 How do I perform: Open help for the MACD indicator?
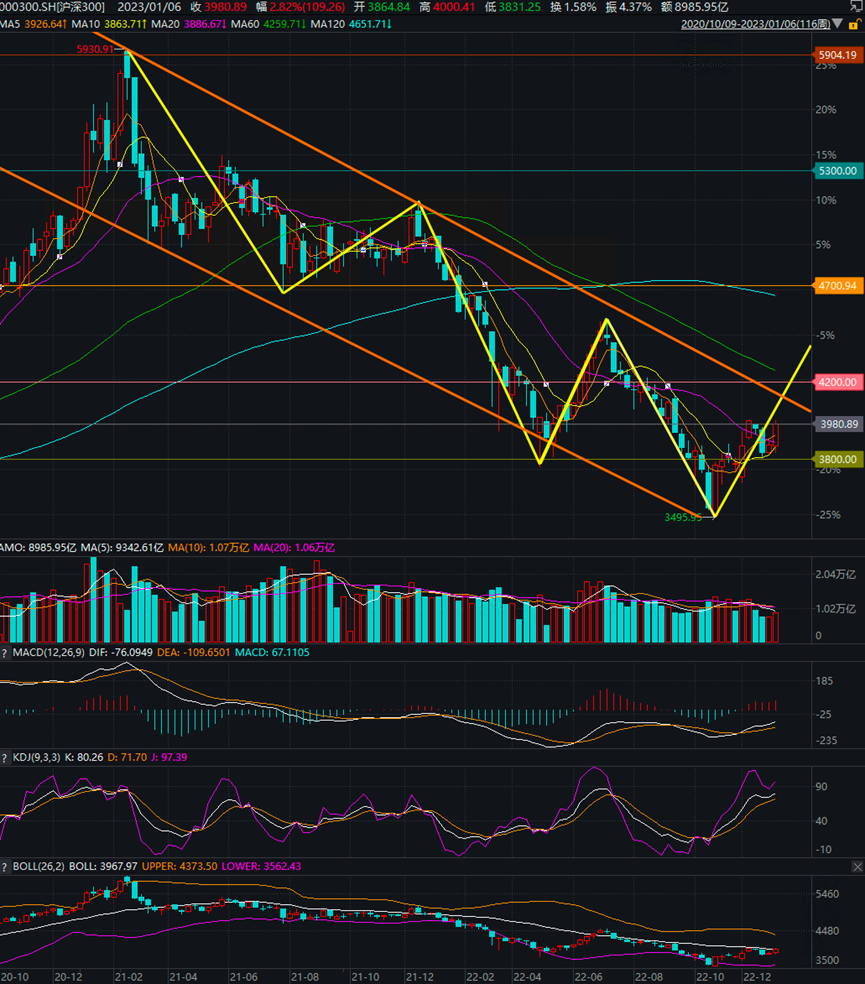(x=5, y=653)
